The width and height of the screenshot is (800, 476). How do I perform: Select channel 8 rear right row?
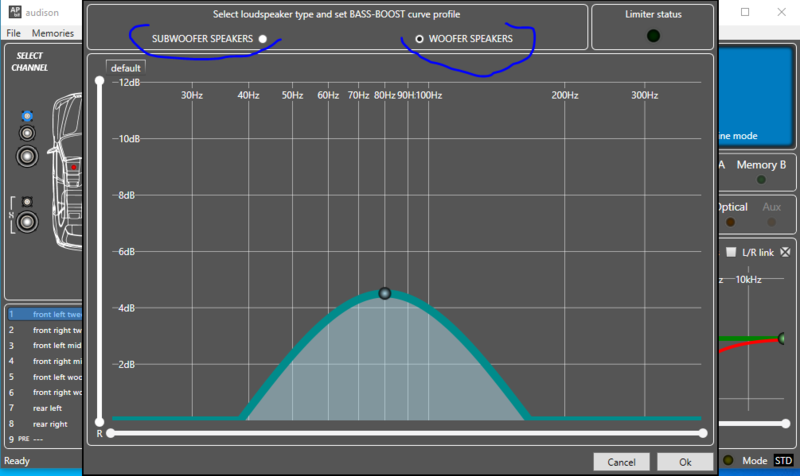[x=44, y=424]
